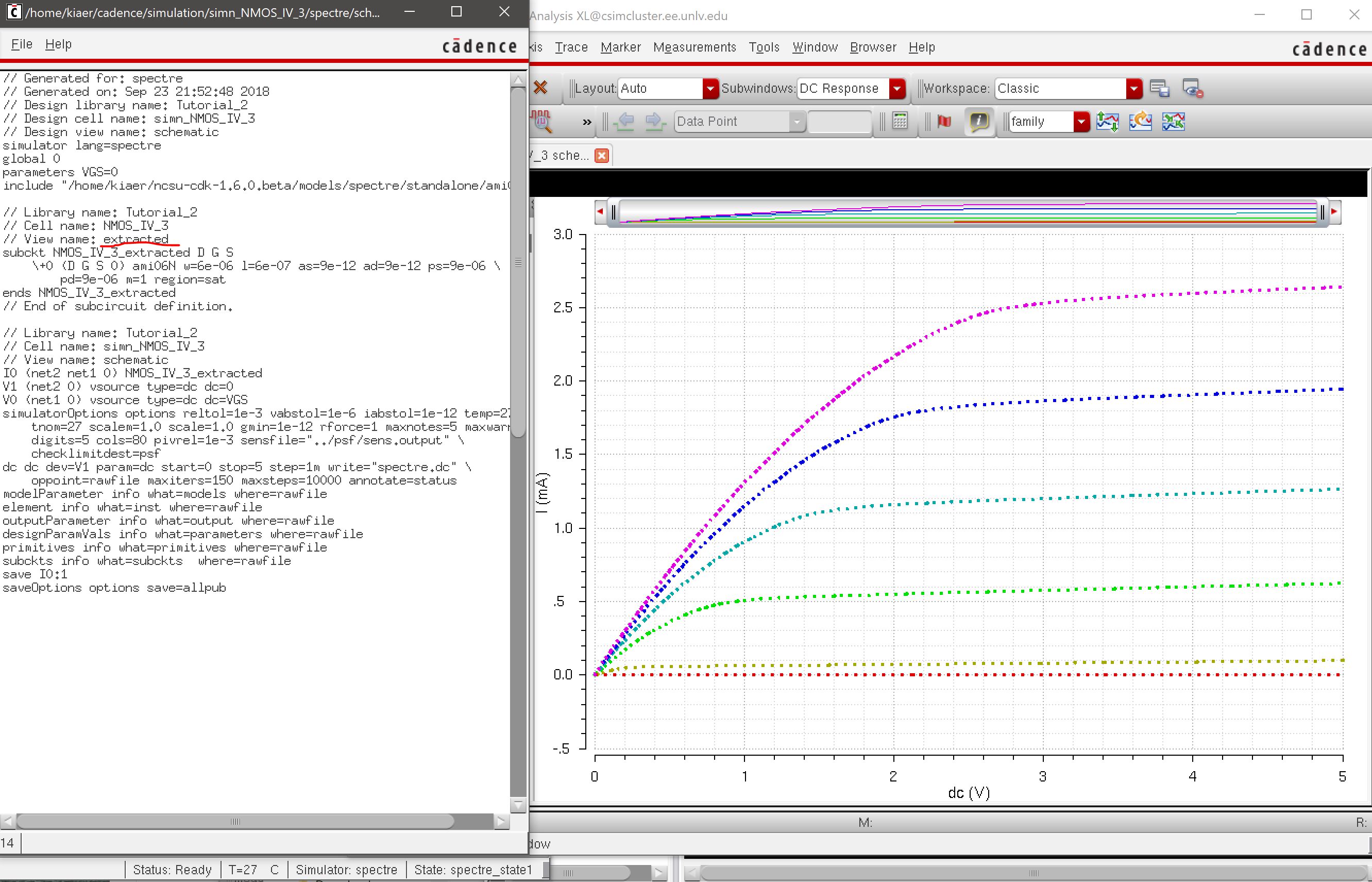Click the 'Status: Ready' status bar entry
This screenshot has height=882, width=1372.
click(172, 870)
